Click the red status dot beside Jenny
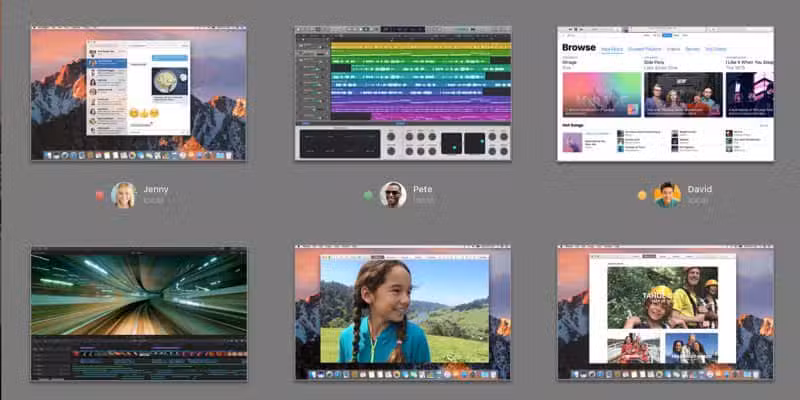800x400 pixels. 100,195
